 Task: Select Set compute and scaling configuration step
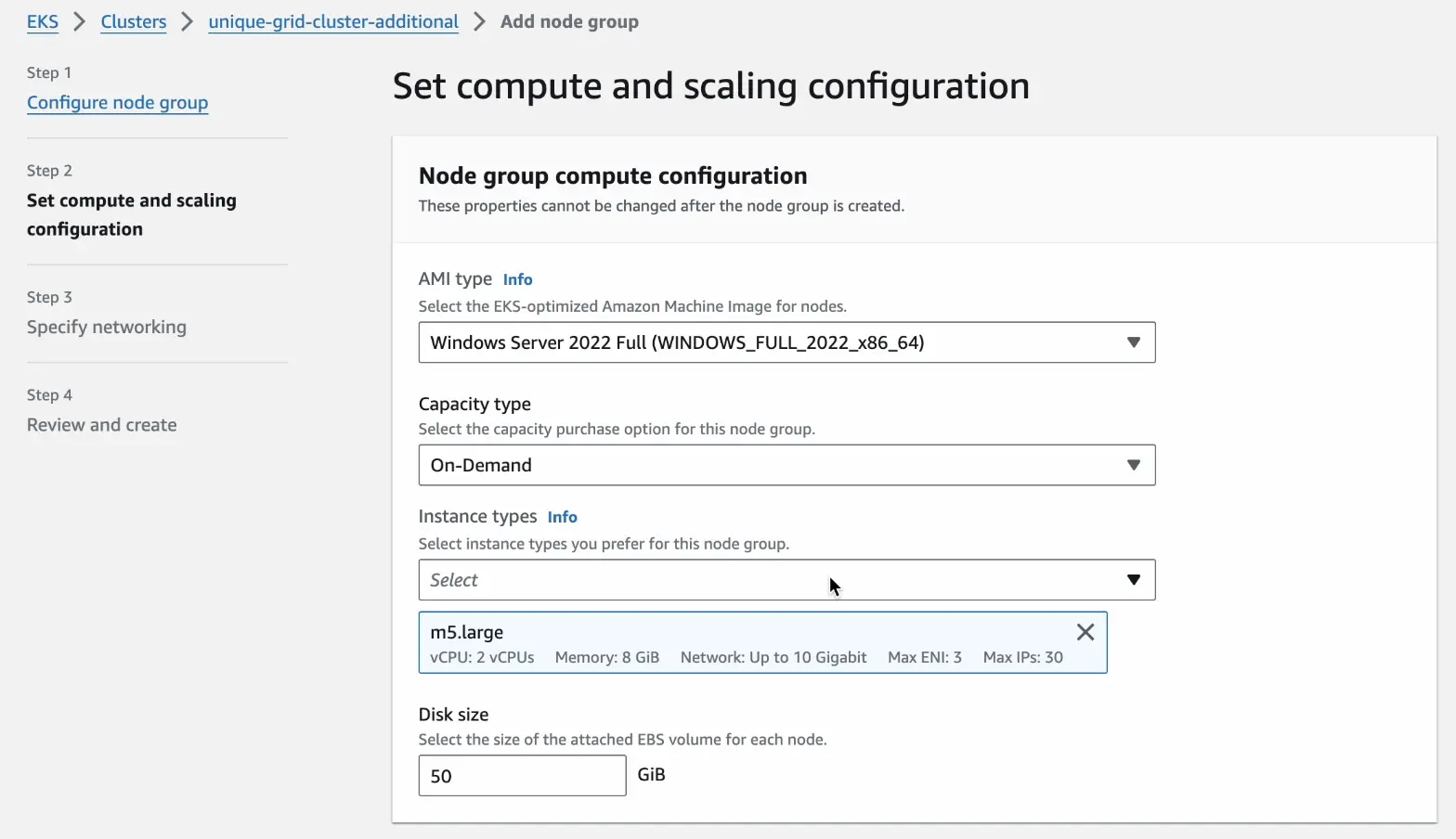(132, 214)
